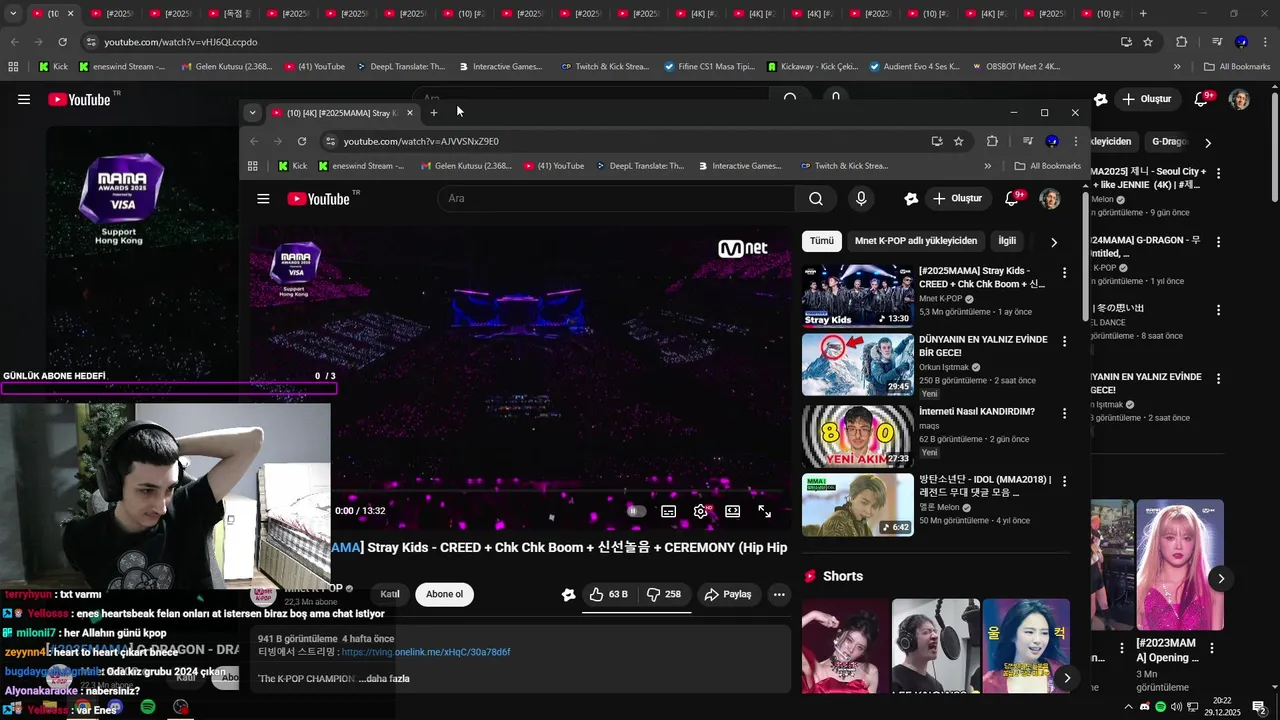This screenshot has width=1280, height=720.
Task: Open hamburger guide menu in the back YouTube window
Action: [24, 99]
